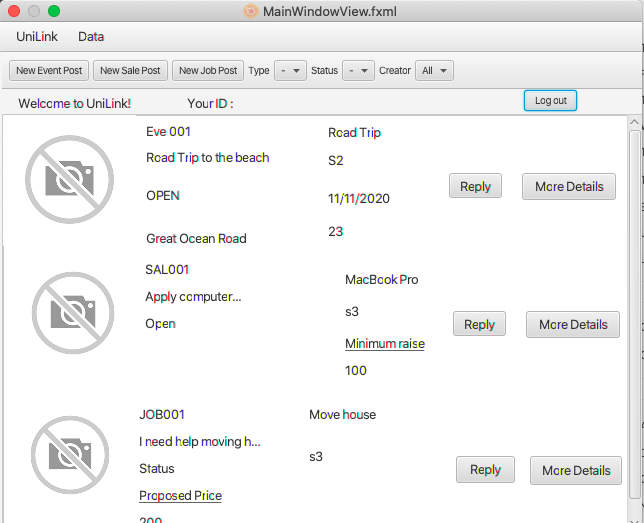The image size is (644, 523).
Task: Reply to the MacBook Pro sale post
Action: 479,324
